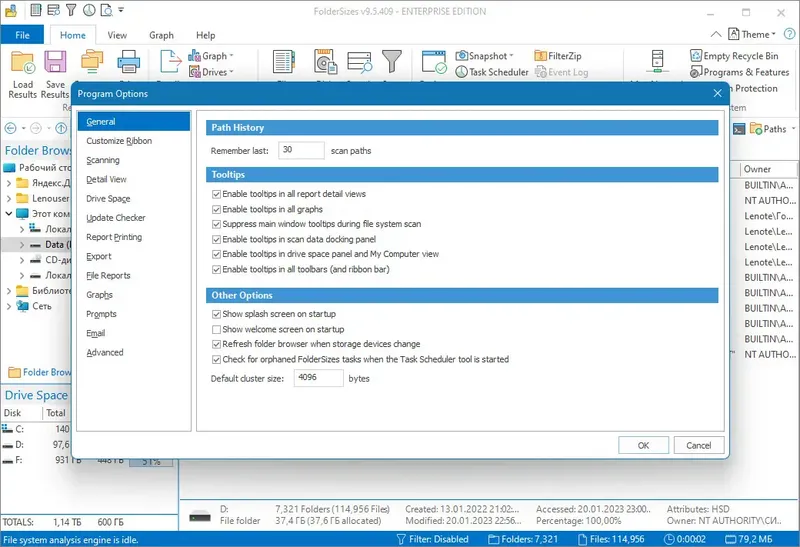Enable Show welcome screen on startup
This screenshot has width=800, height=547.
tap(216, 329)
